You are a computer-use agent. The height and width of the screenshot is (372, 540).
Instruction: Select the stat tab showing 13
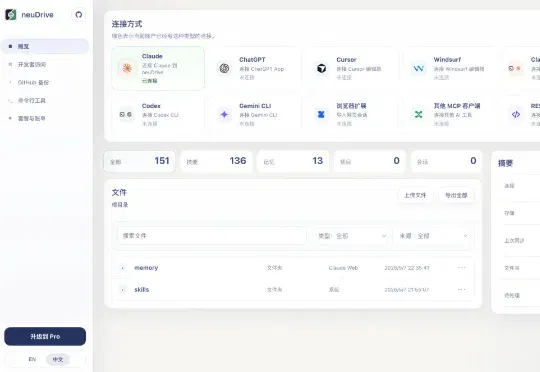coord(293,161)
